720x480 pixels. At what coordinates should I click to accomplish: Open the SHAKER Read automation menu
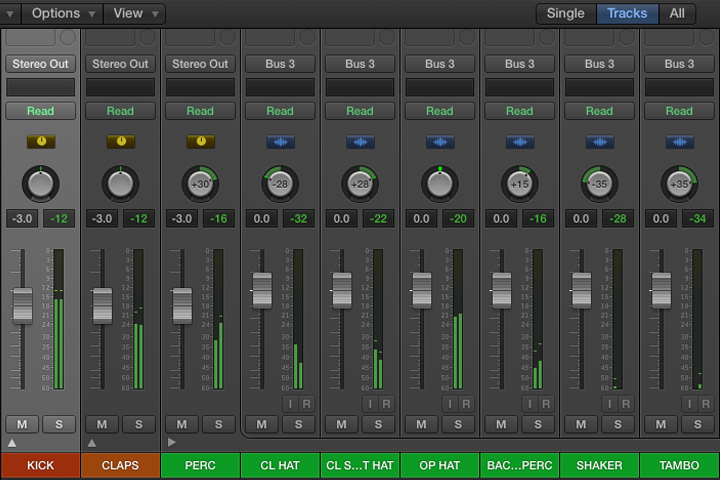pos(600,111)
